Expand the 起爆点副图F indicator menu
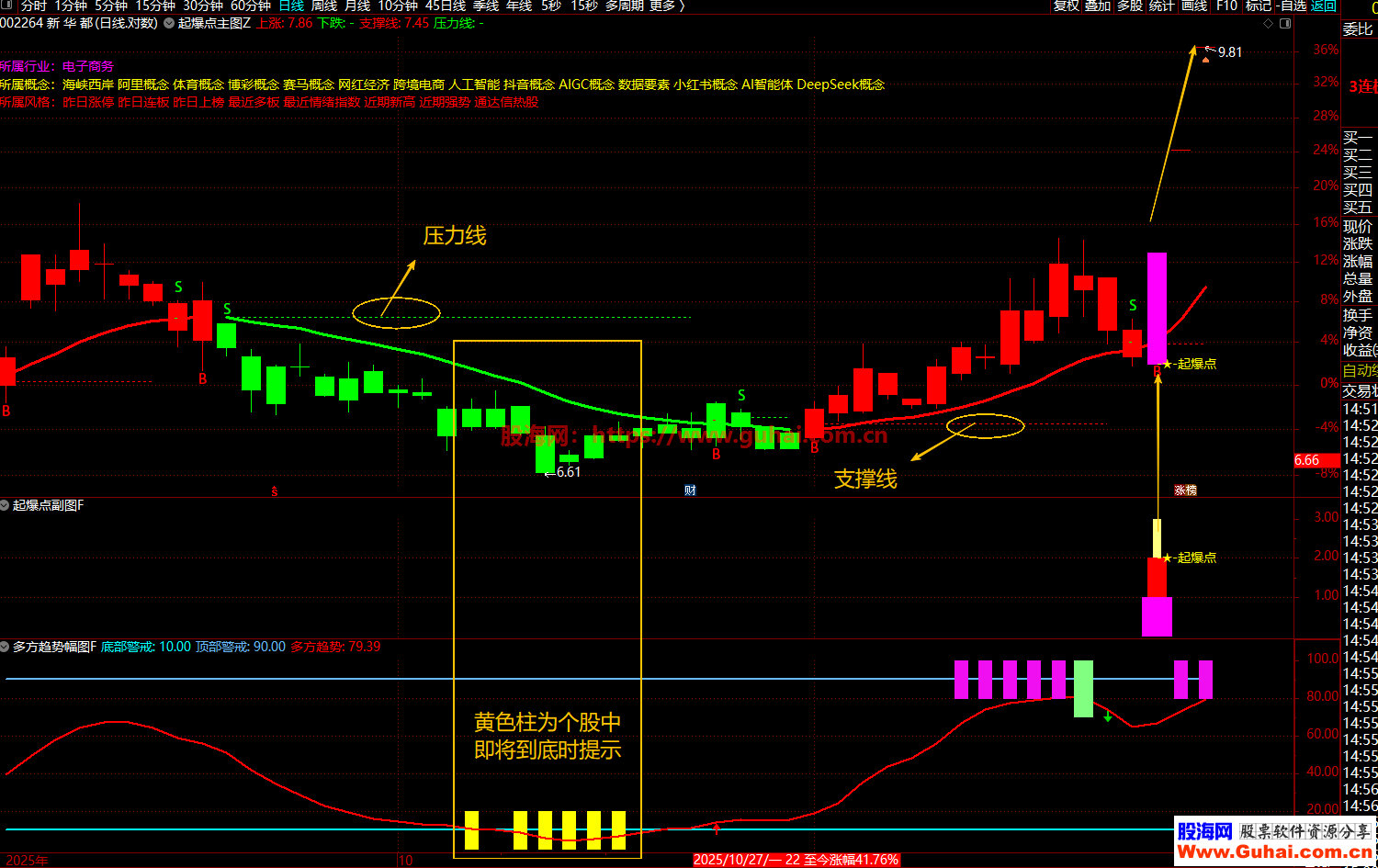 (x=6, y=505)
